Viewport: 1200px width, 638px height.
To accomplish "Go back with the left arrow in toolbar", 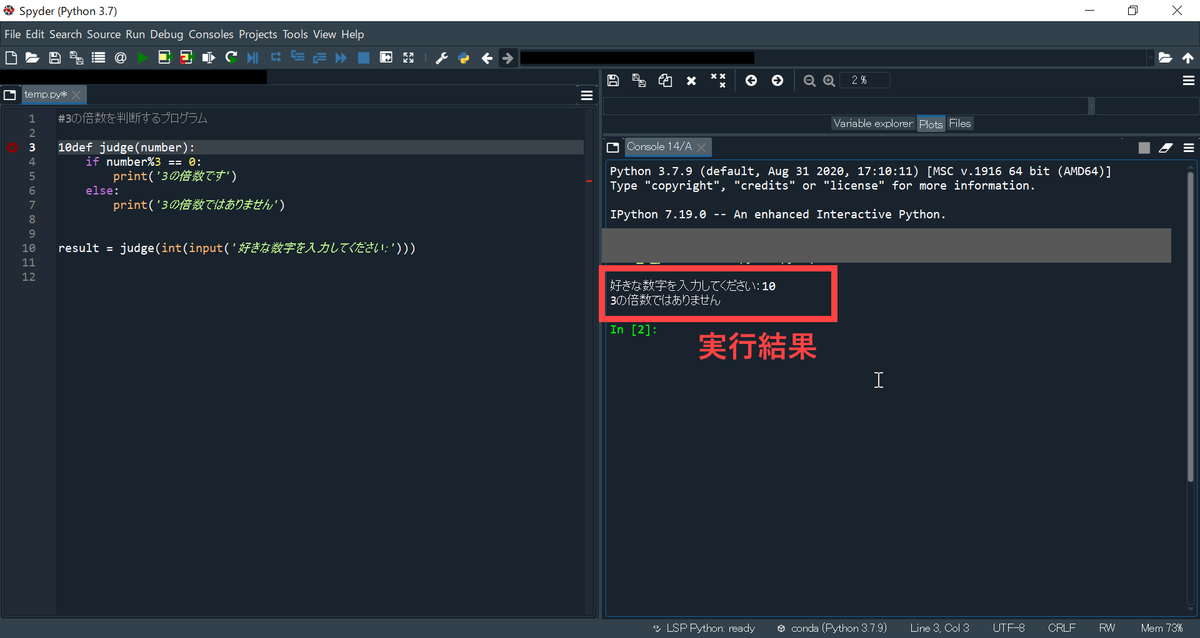I will click(x=486, y=58).
